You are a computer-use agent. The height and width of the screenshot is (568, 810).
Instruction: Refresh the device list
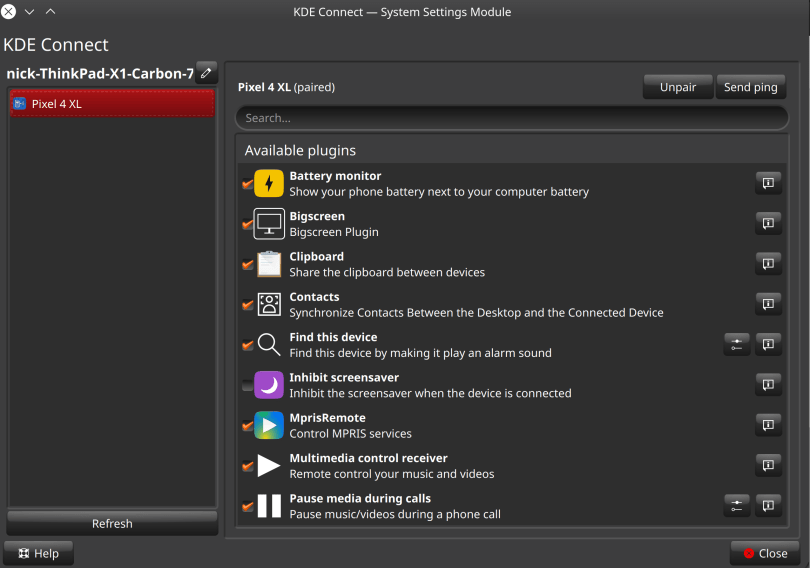point(112,524)
